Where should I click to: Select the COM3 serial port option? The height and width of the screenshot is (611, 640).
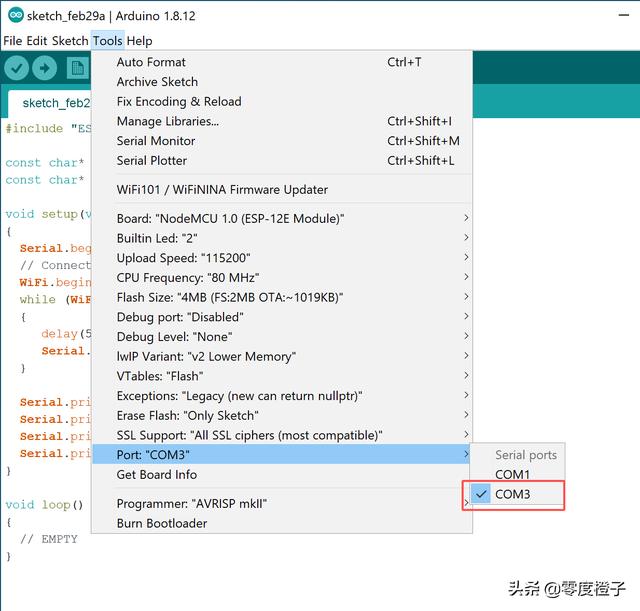[x=517, y=494]
